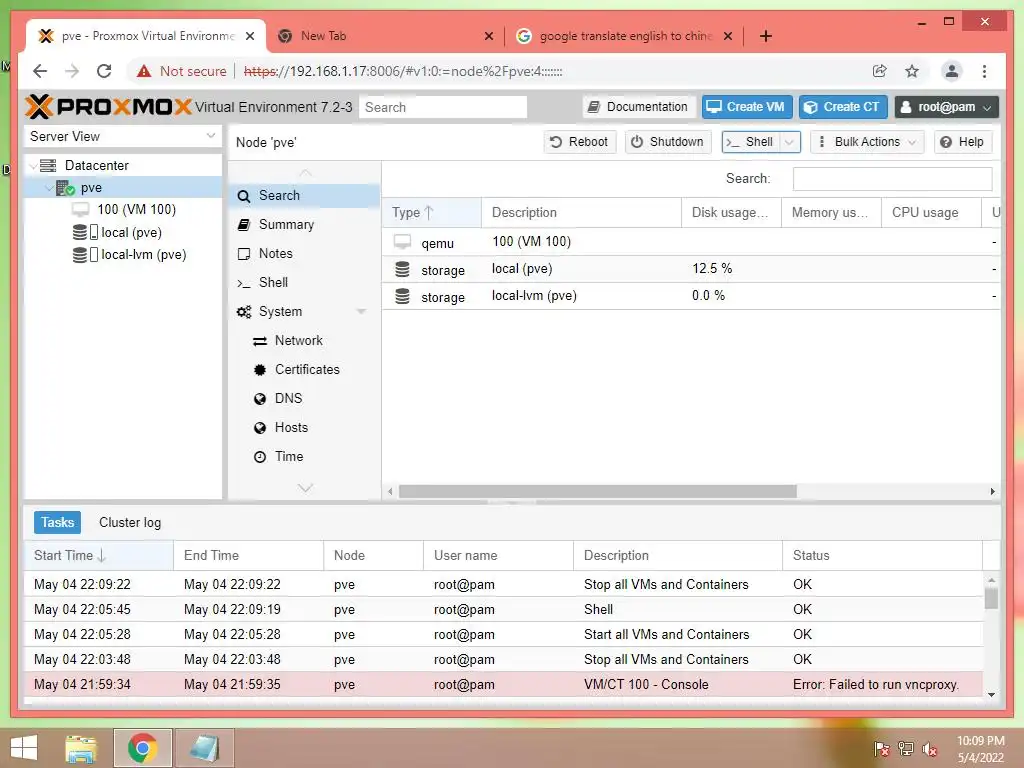1024x768 pixels.
Task: Close the New Tab browser tab
Action: tap(488, 36)
